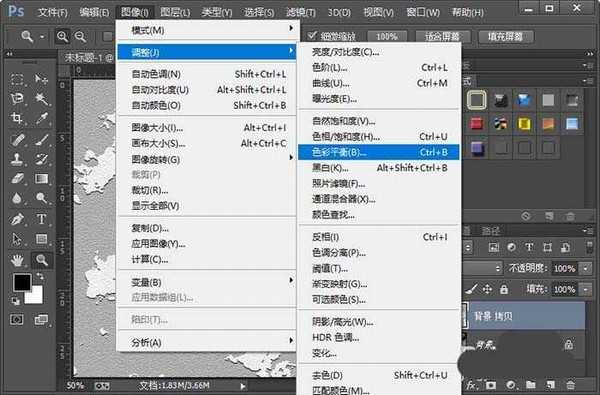Click the Fill Screen button
Viewport: 600px width, 395px height.
pos(505,37)
